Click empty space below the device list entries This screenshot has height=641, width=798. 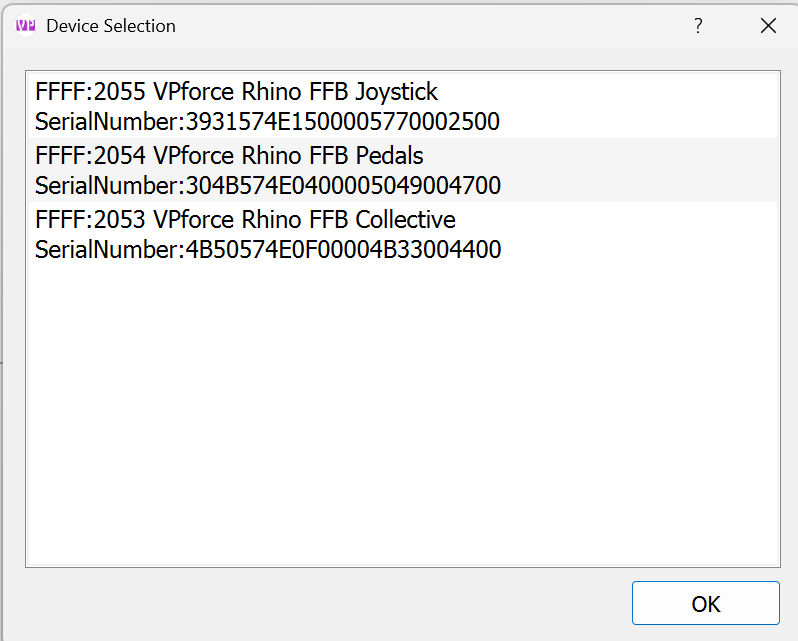tap(400, 420)
